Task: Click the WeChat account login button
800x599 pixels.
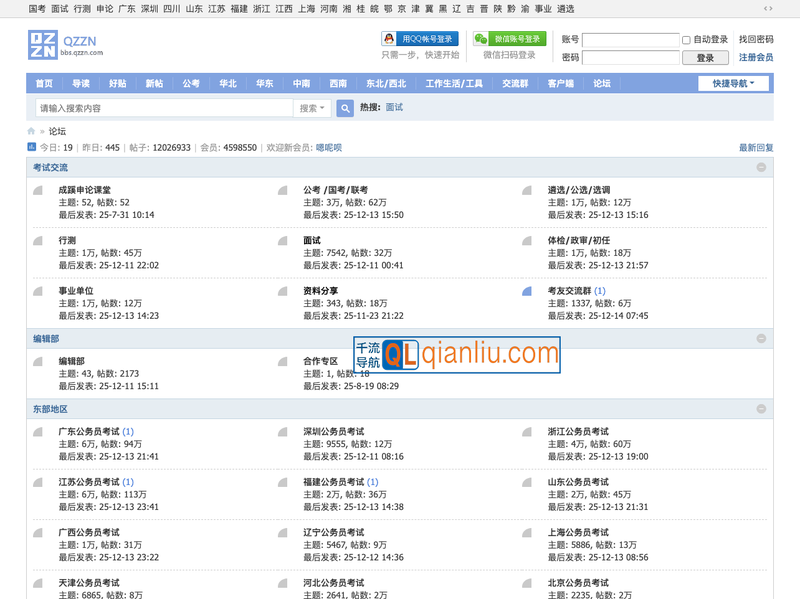Action: click(510, 39)
